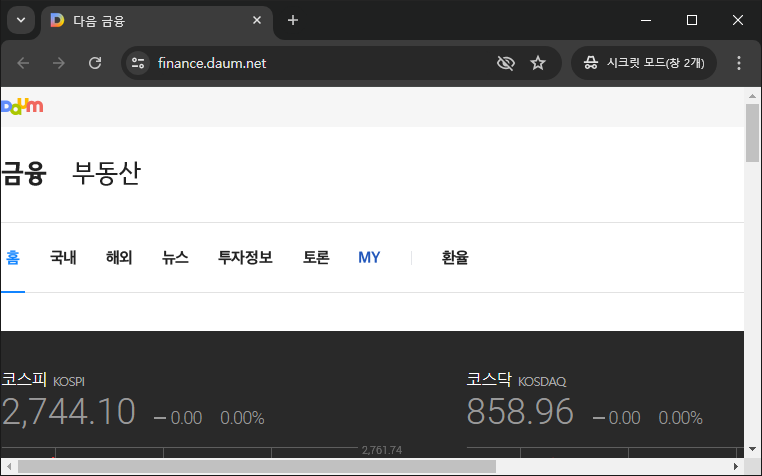The width and height of the screenshot is (762, 476).
Task: Open a new browser tab
Action: (x=293, y=20)
